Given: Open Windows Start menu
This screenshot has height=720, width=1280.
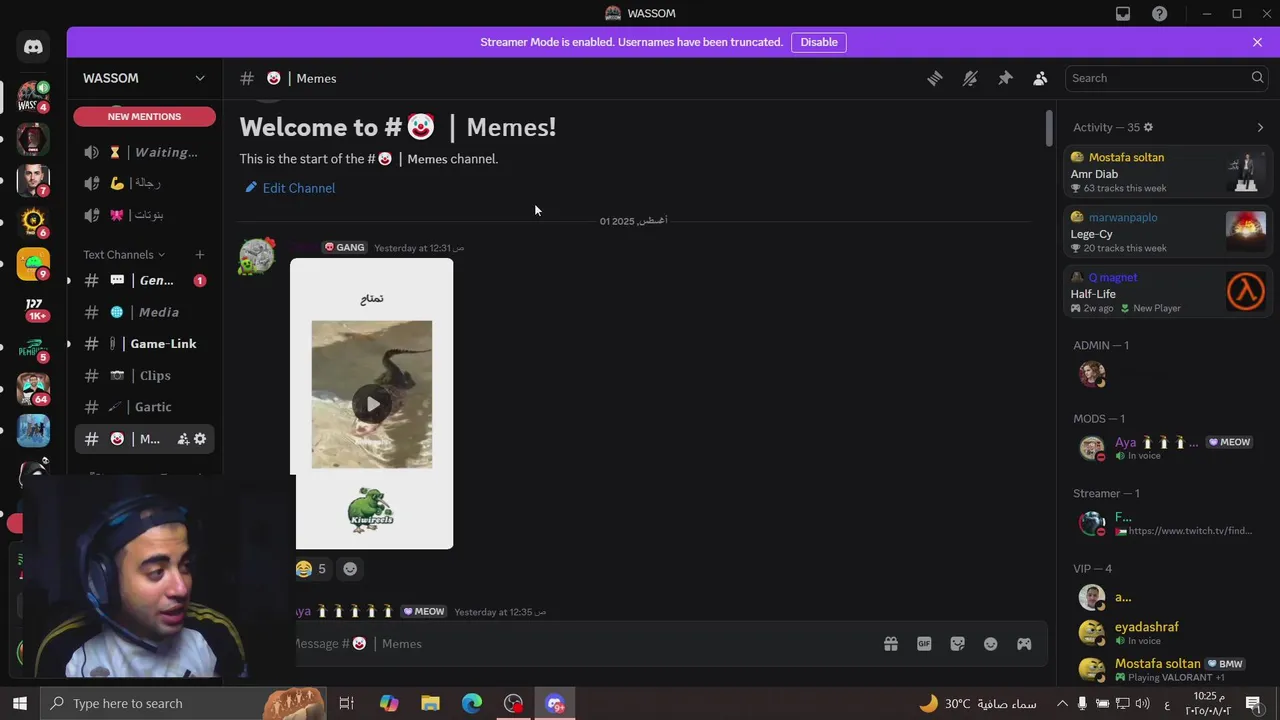Looking at the screenshot, I should 20,703.
